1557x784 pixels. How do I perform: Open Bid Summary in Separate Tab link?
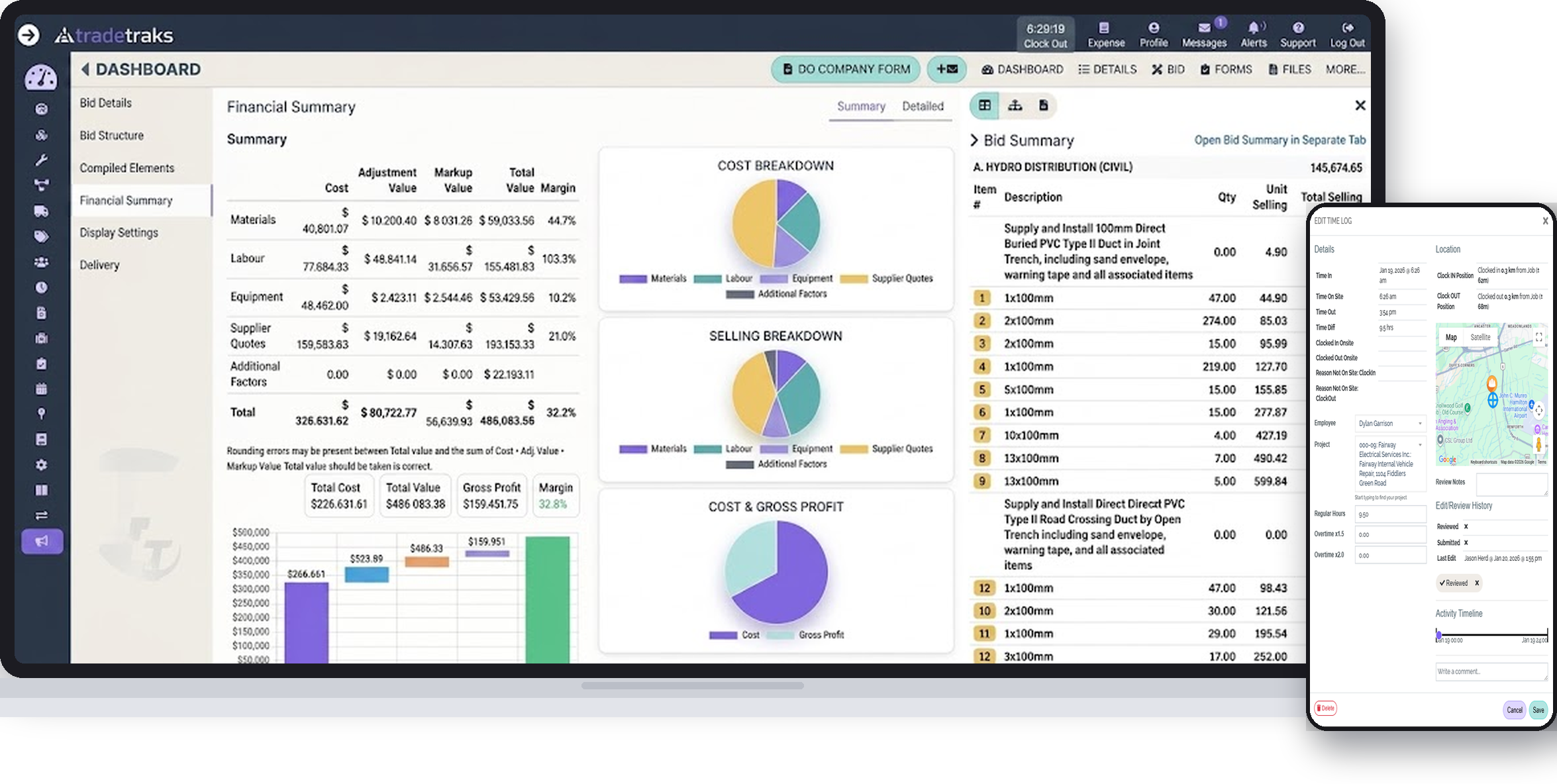click(x=1280, y=140)
